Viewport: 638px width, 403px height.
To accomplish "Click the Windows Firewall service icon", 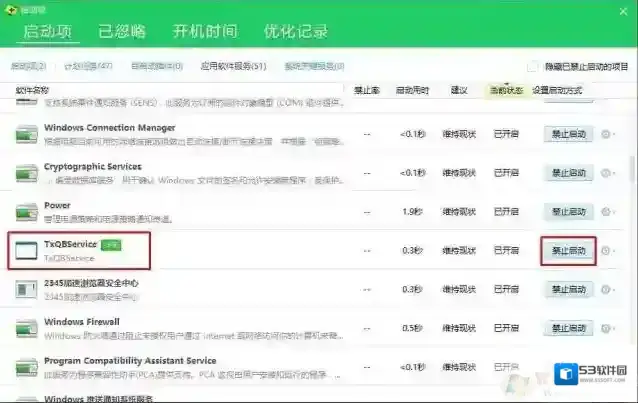I will (x=26, y=328).
